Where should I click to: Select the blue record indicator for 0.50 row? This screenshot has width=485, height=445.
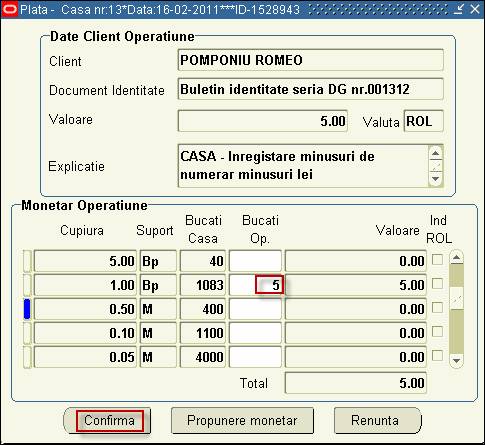27,309
